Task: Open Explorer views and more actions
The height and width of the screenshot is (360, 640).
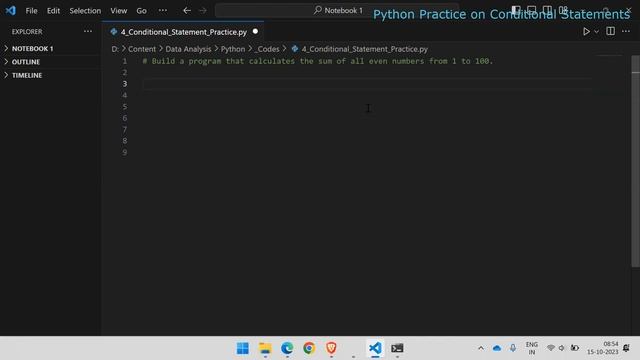Action: 88,31
